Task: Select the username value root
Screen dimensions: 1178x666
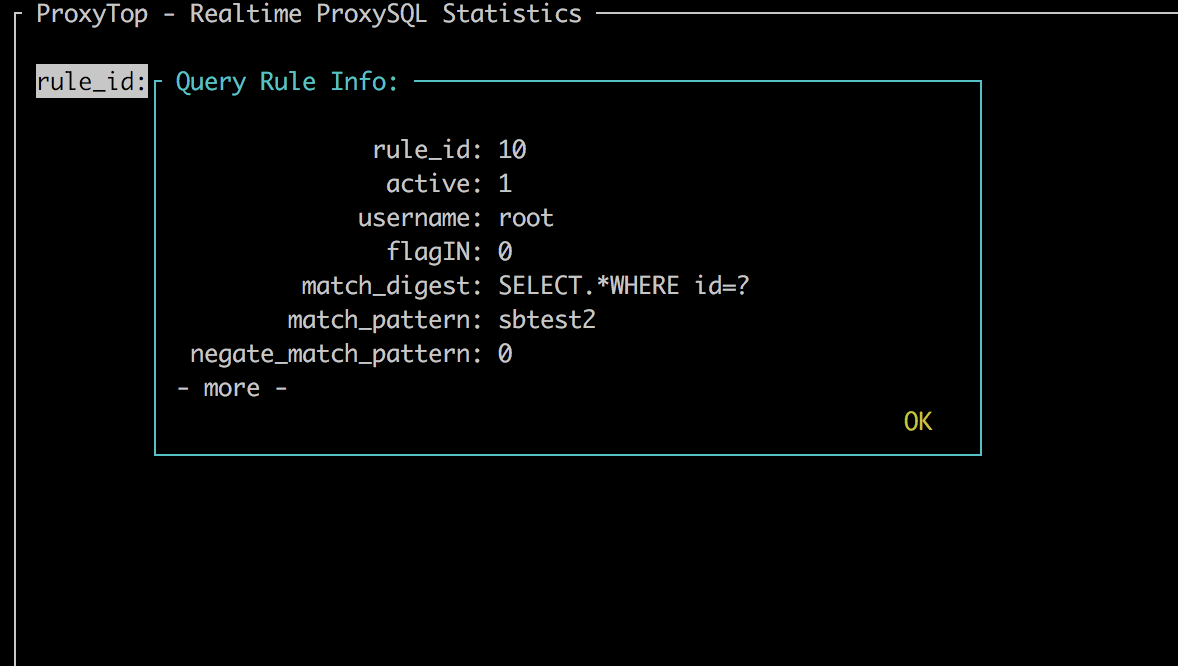Action: coord(526,218)
